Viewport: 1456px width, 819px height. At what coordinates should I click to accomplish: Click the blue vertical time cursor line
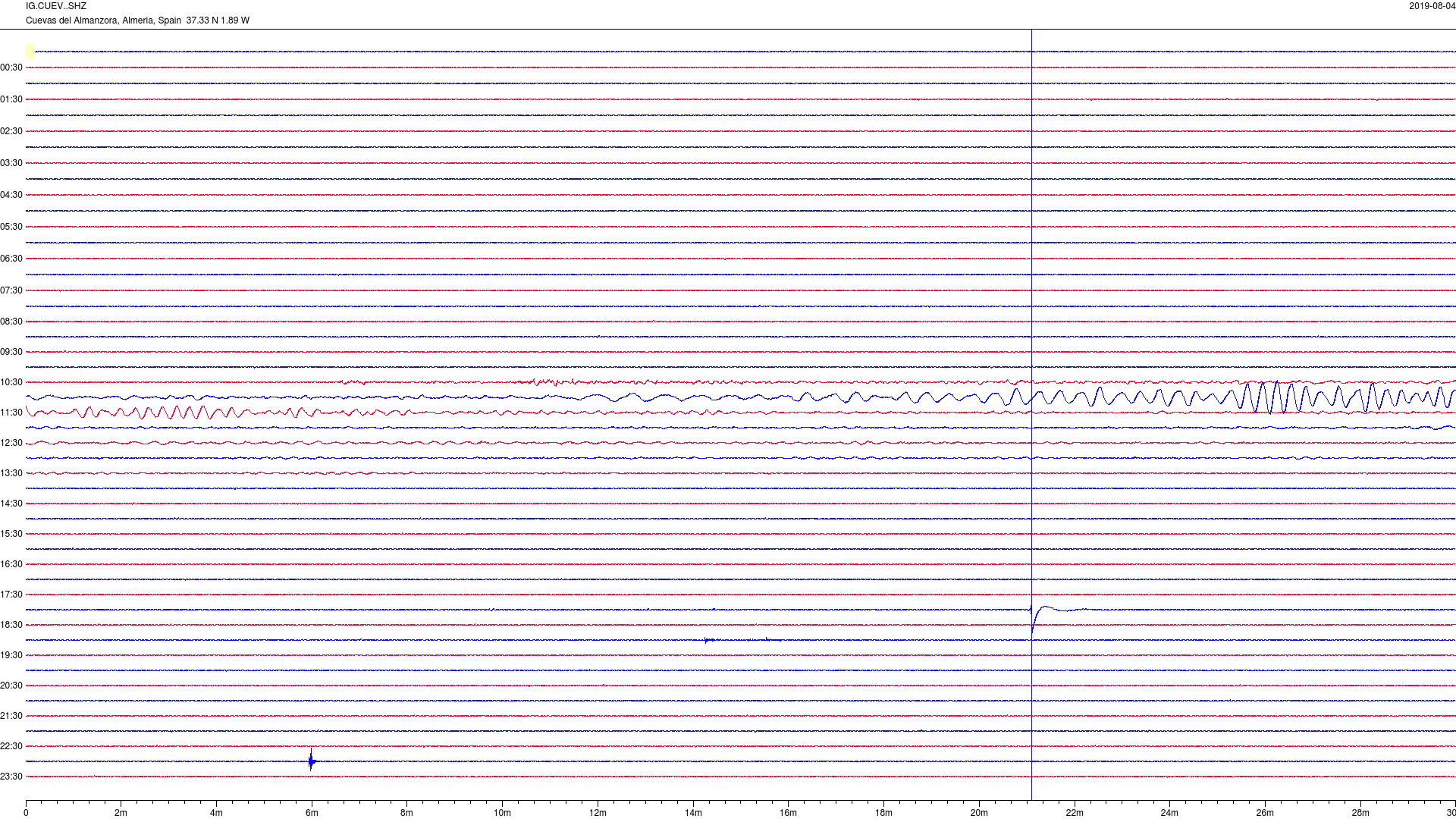1031,414
